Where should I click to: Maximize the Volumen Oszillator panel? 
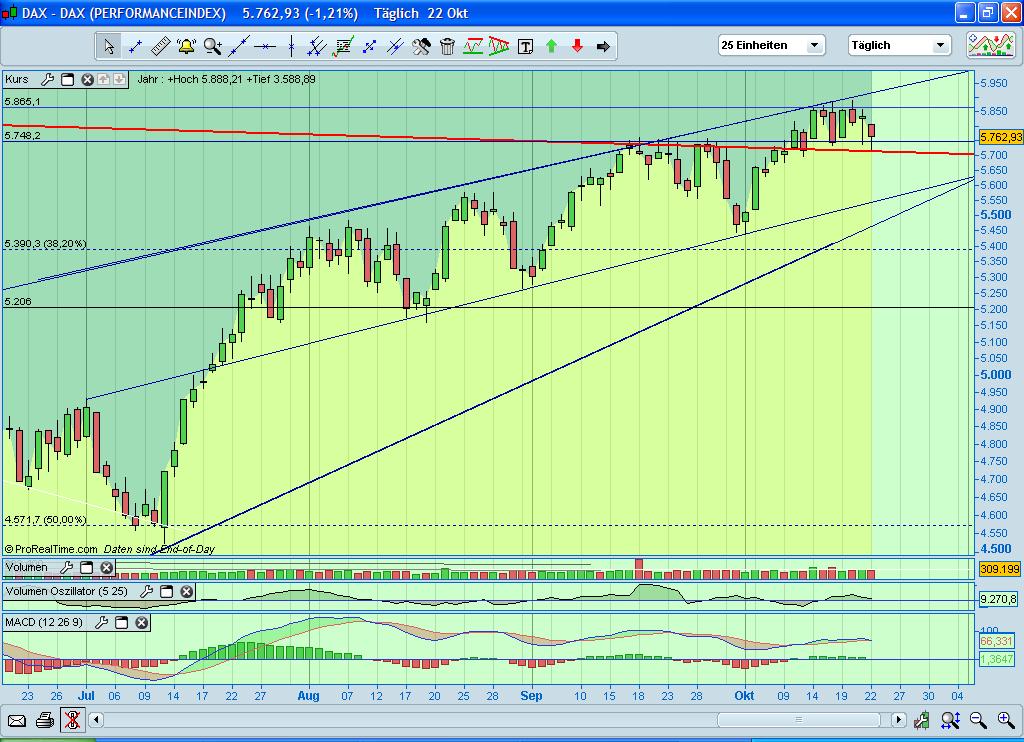(167, 591)
